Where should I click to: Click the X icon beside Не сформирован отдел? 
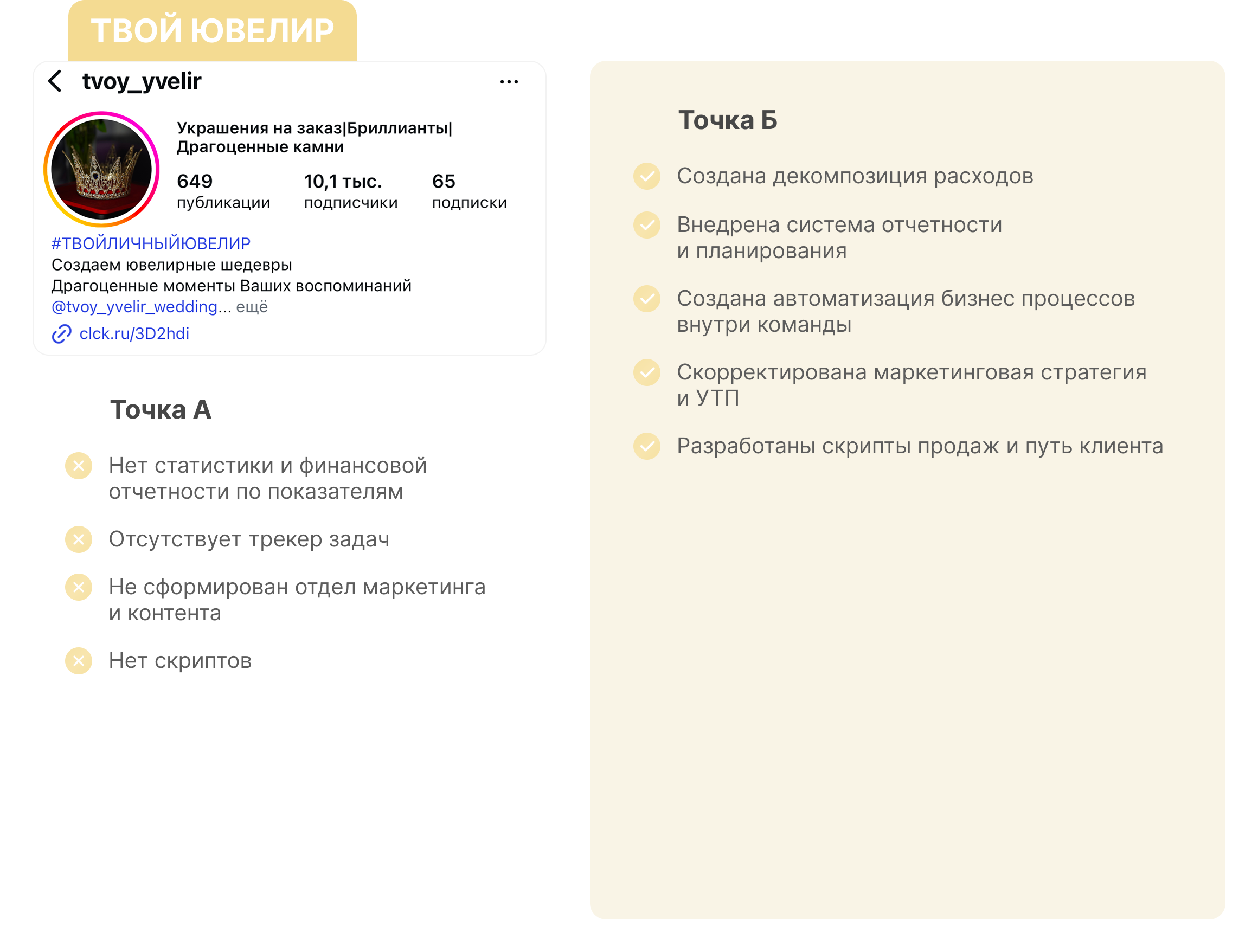click(79, 587)
